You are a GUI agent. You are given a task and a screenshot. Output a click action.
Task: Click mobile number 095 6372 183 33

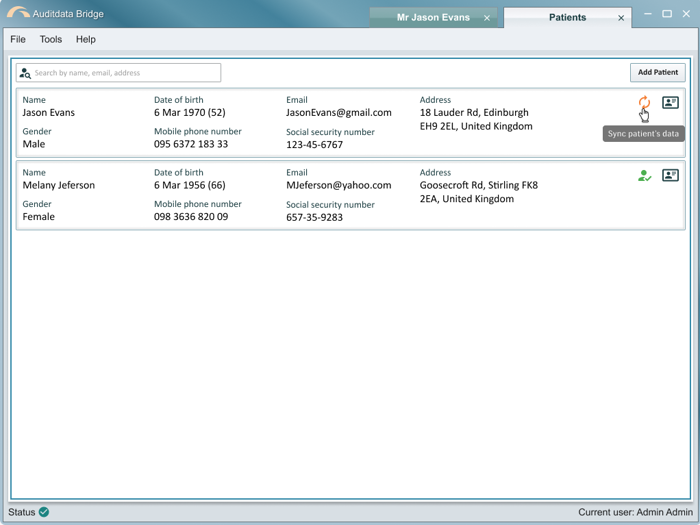191,144
